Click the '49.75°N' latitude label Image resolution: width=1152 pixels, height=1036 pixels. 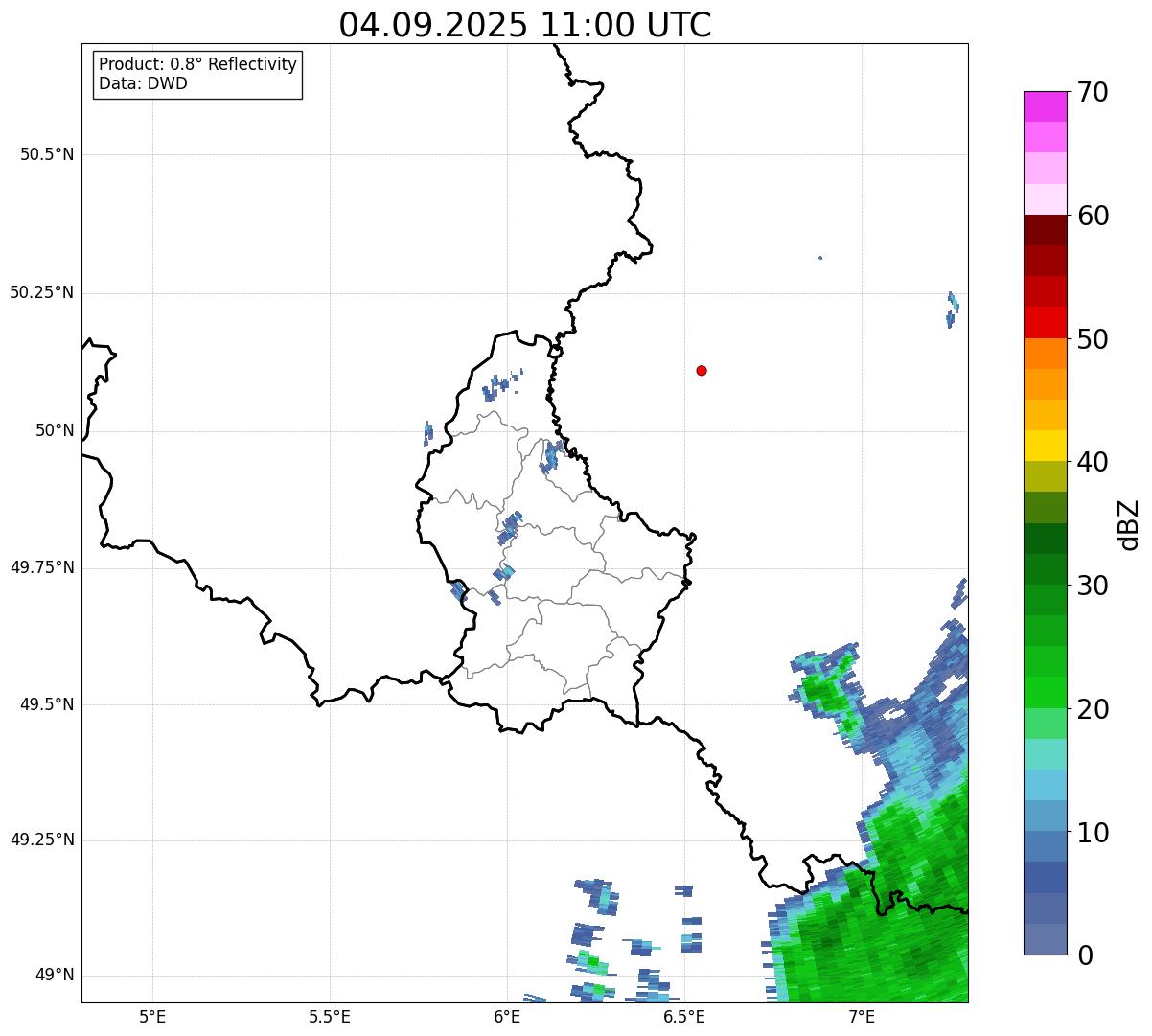pyautogui.click(x=41, y=567)
